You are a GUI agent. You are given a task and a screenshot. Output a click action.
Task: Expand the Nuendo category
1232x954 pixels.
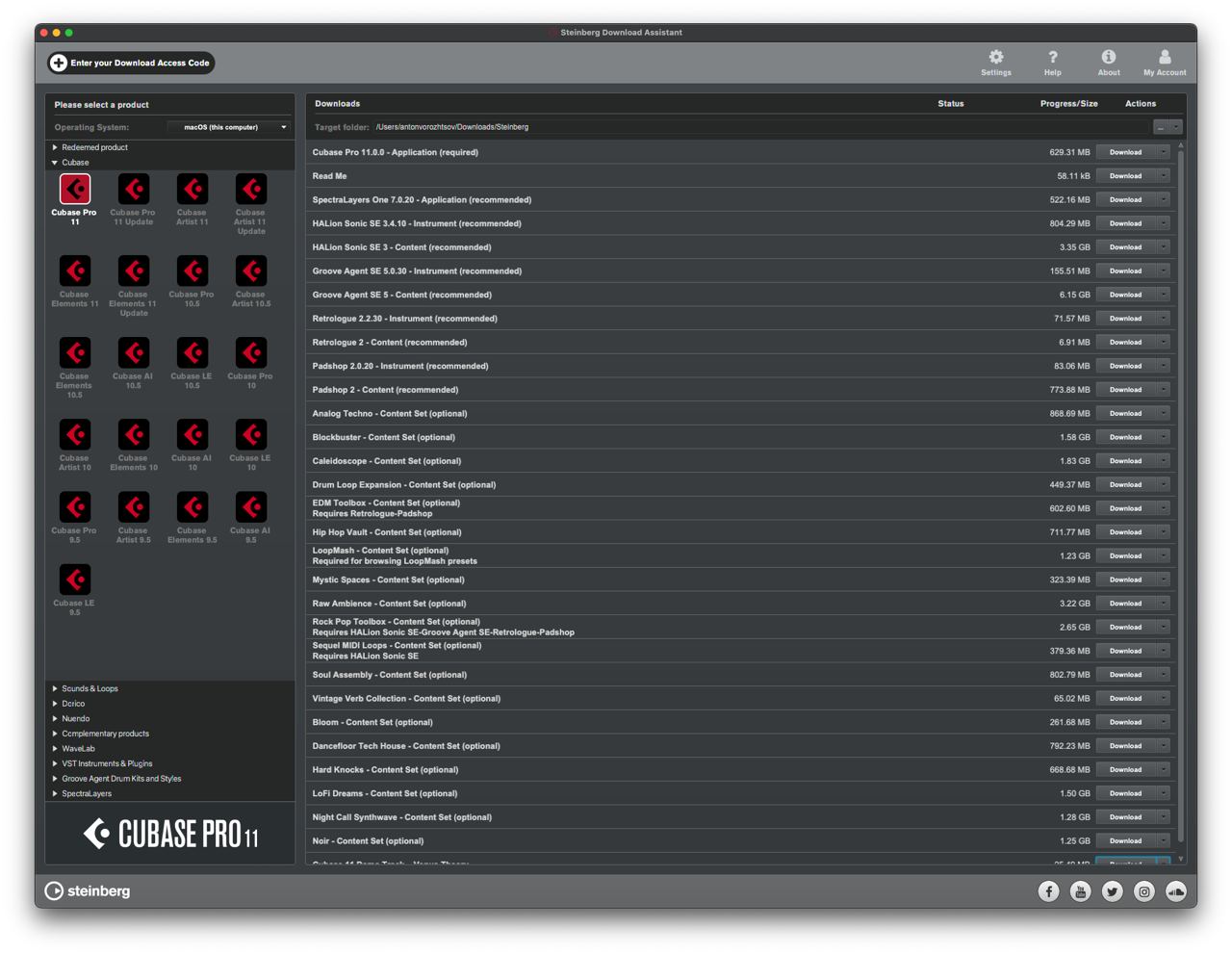[x=55, y=719]
